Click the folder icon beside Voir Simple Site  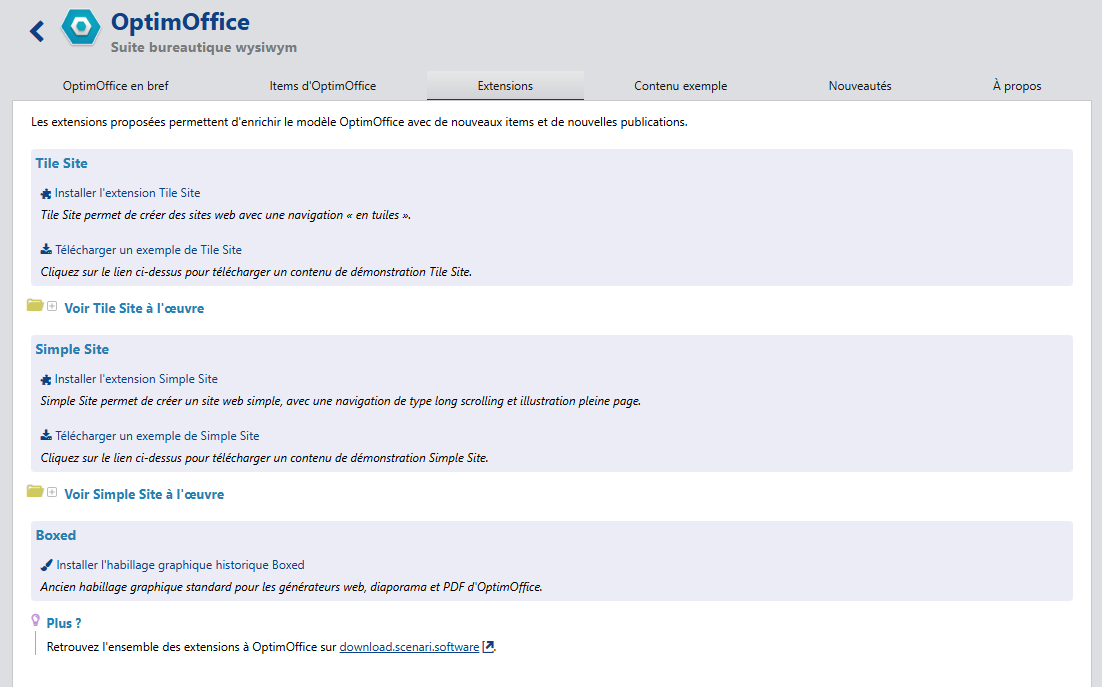[x=35, y=491]
